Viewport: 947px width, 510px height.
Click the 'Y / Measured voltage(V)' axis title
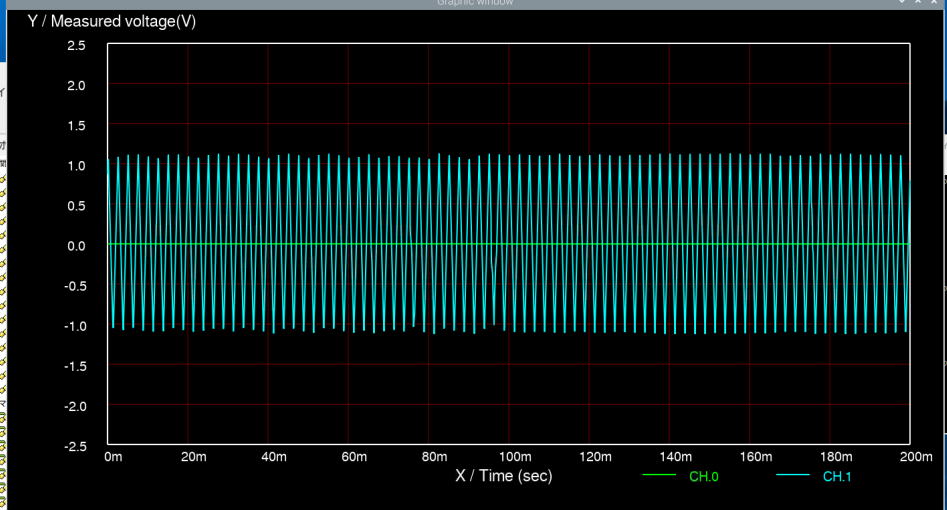pyautogui.click(x=112, y=21)
